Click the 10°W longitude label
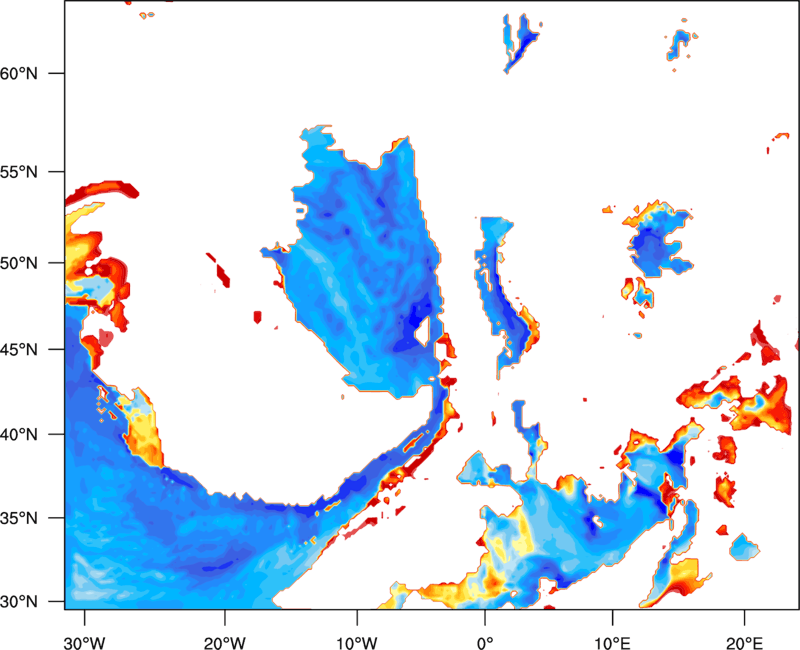 point(357,643)
